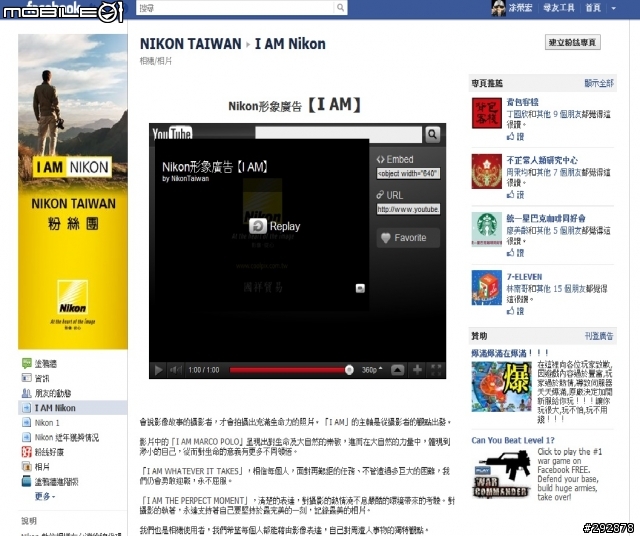640x536 pixels.
Task: Click the progress bar scrubber handle
Action: click(349, 370)
